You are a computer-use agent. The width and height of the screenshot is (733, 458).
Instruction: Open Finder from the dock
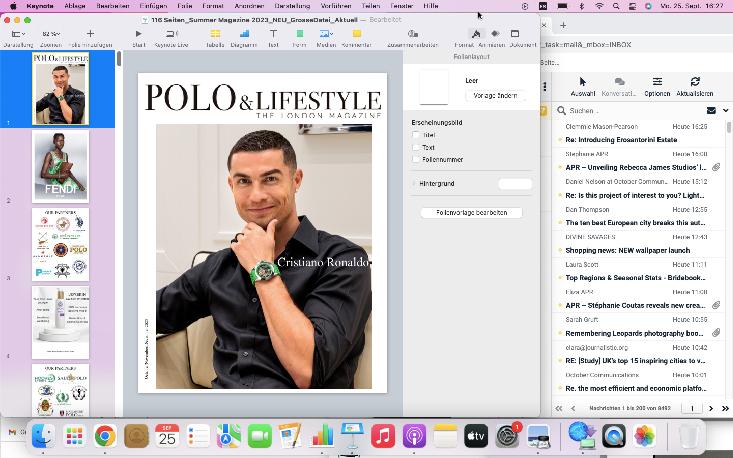pos(43,436)
